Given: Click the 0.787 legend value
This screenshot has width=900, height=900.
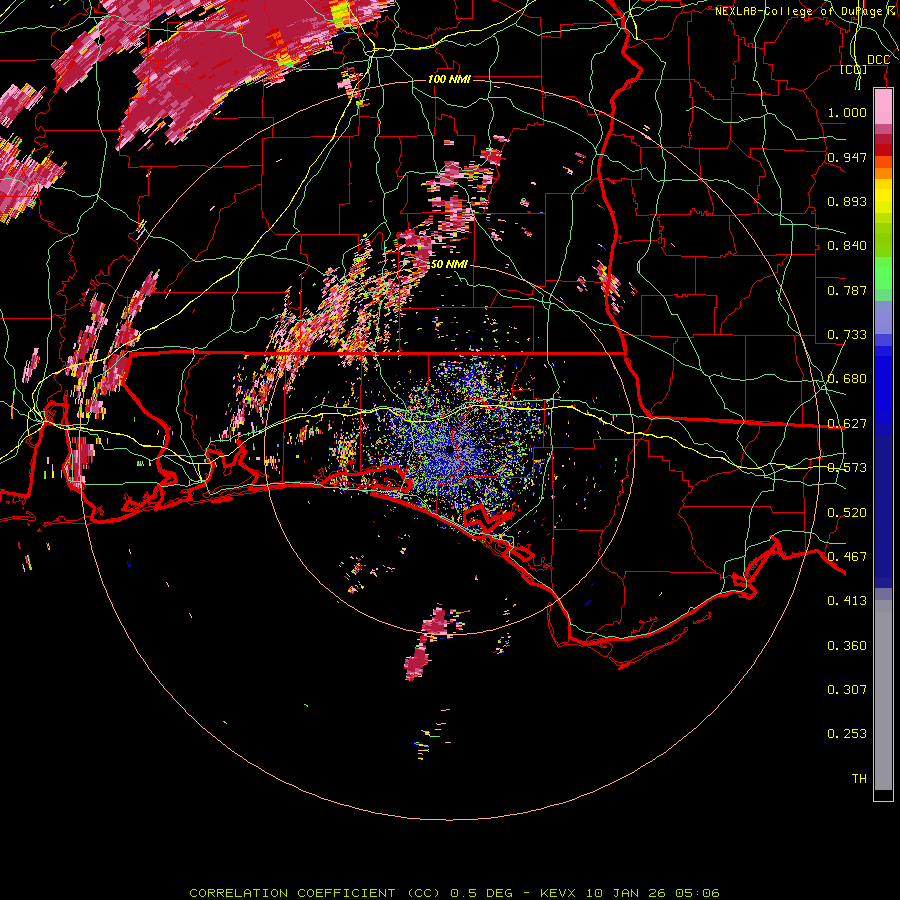Looking at the screenshot, I should tap(847, 290).
